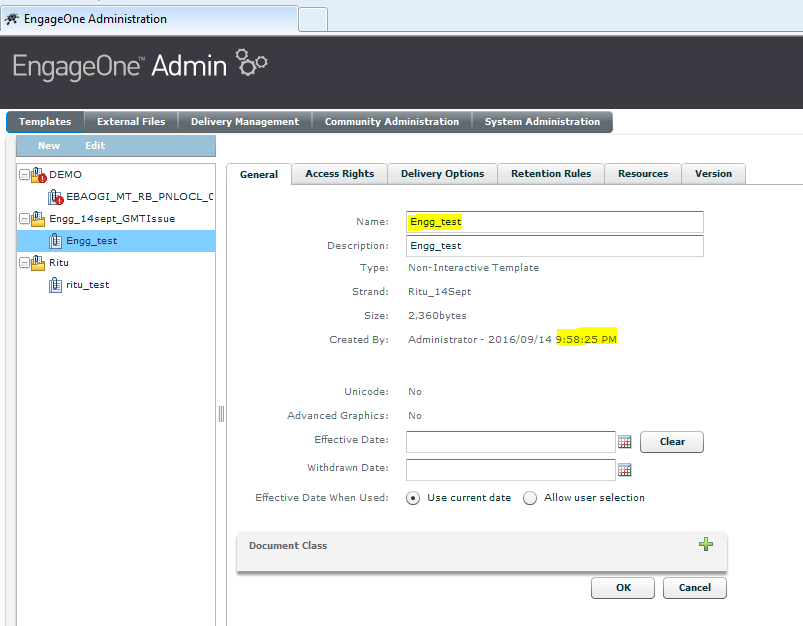Click the 'Non-Interactive Template' type value
Viewport: 803px width, 626px height.
tap(473, 268)
